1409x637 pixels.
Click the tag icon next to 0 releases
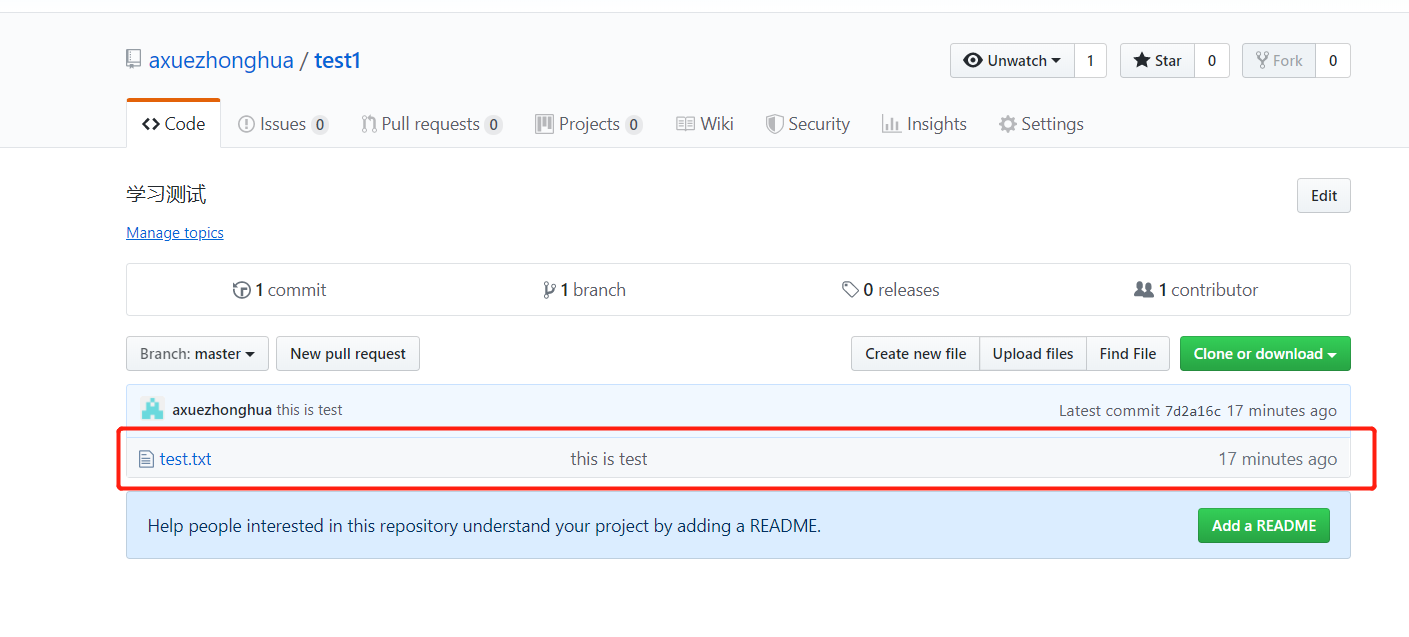pos(850,290)
